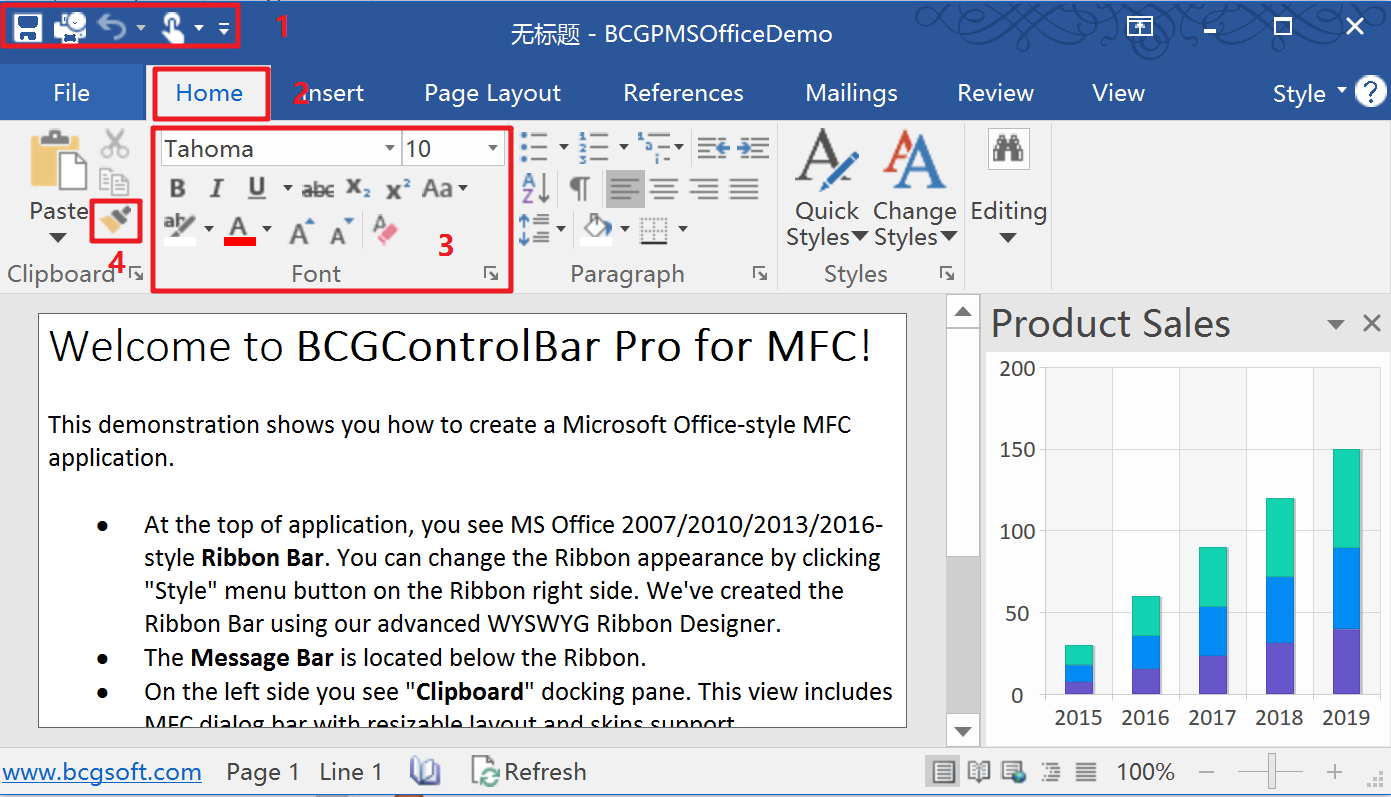Switch to the Page Layout tab
This screenshot has height=797, width=1391.
point(493,93)
